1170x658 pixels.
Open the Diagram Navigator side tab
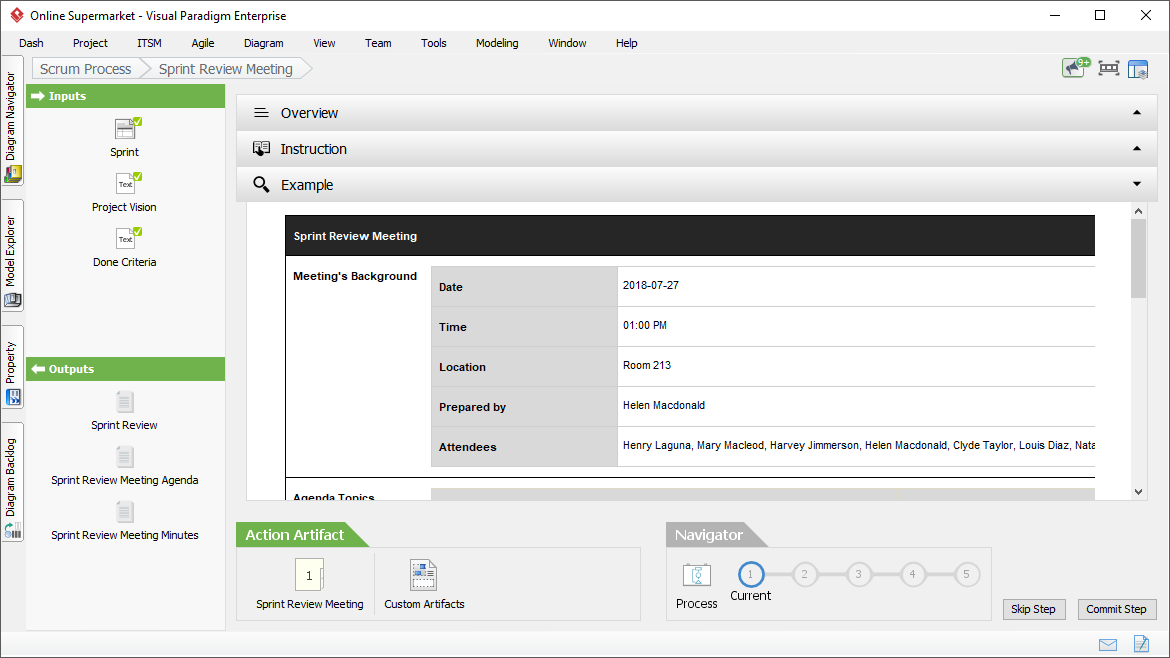12,121
